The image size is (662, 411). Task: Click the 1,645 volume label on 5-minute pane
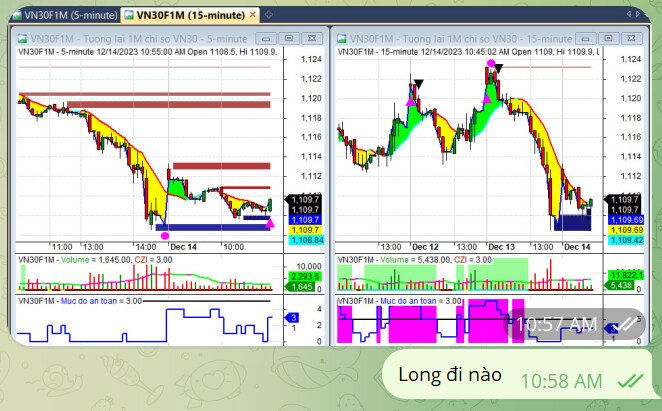click(x=301, y=287)
